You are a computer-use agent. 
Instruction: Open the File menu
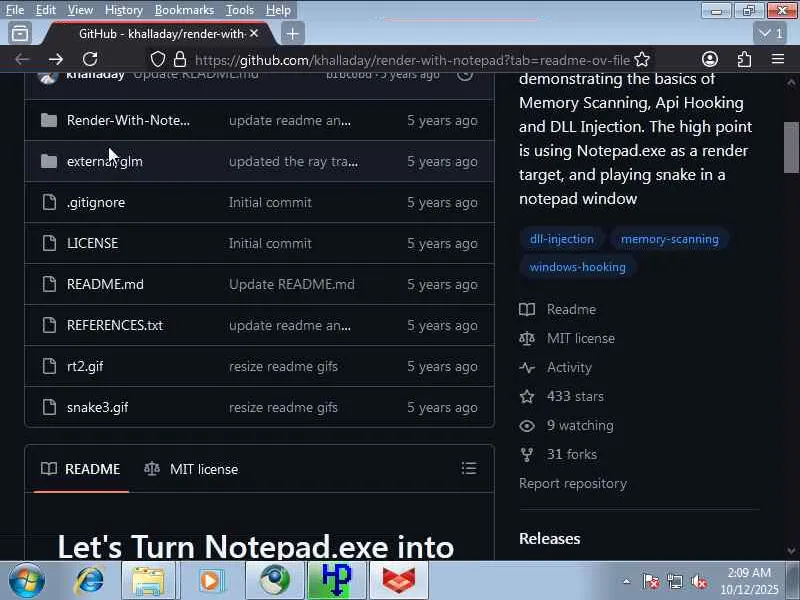tap(15, 10)
